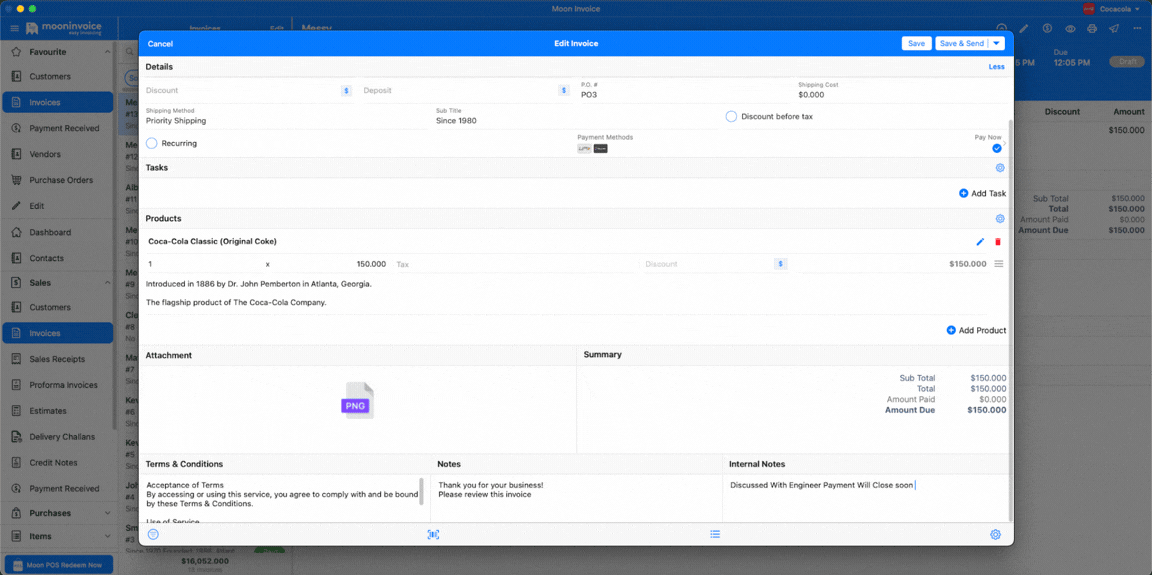Click the Purchase Orders cart icon in the sidebar
Screen dimensions: 1152x575
pyautogui.click(x=16, y=180)
